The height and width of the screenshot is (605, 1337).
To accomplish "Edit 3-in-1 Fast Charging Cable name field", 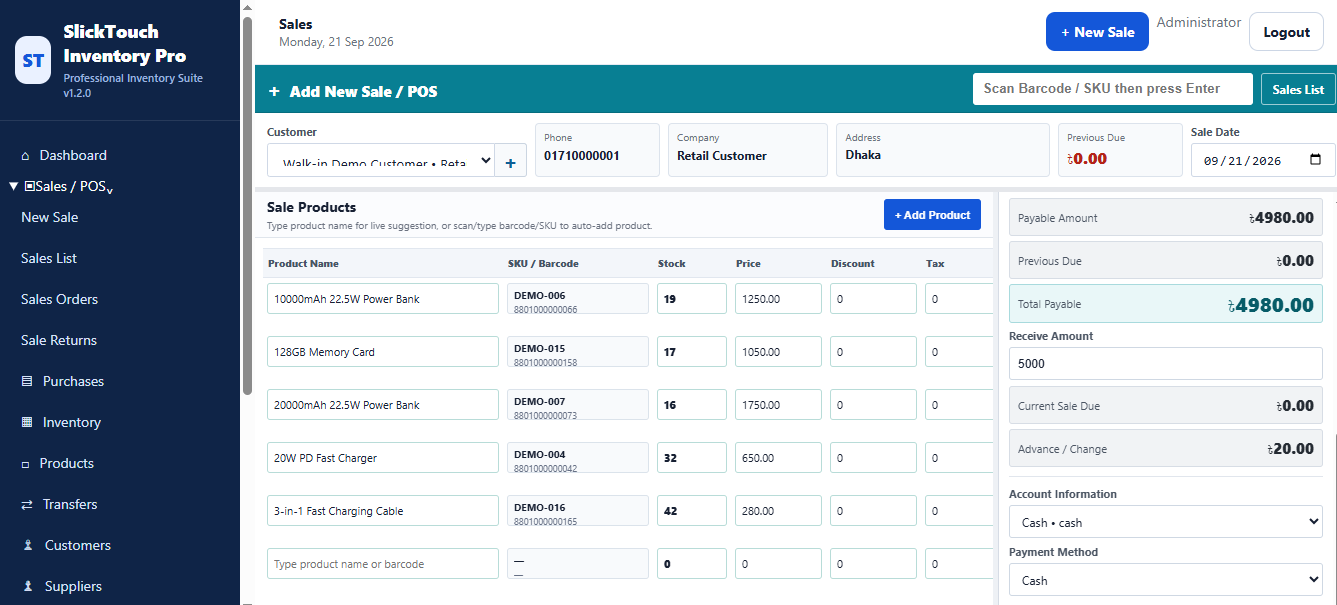I will tap(383, 511).
